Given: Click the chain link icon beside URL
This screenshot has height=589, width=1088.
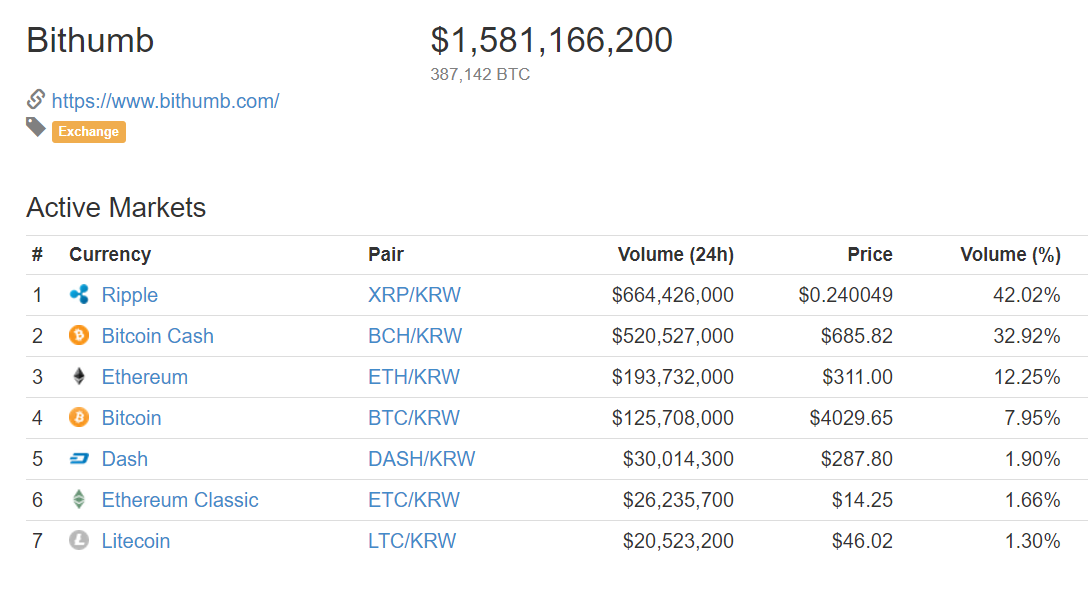Looking at the screenshot, I should click(36, 99).
